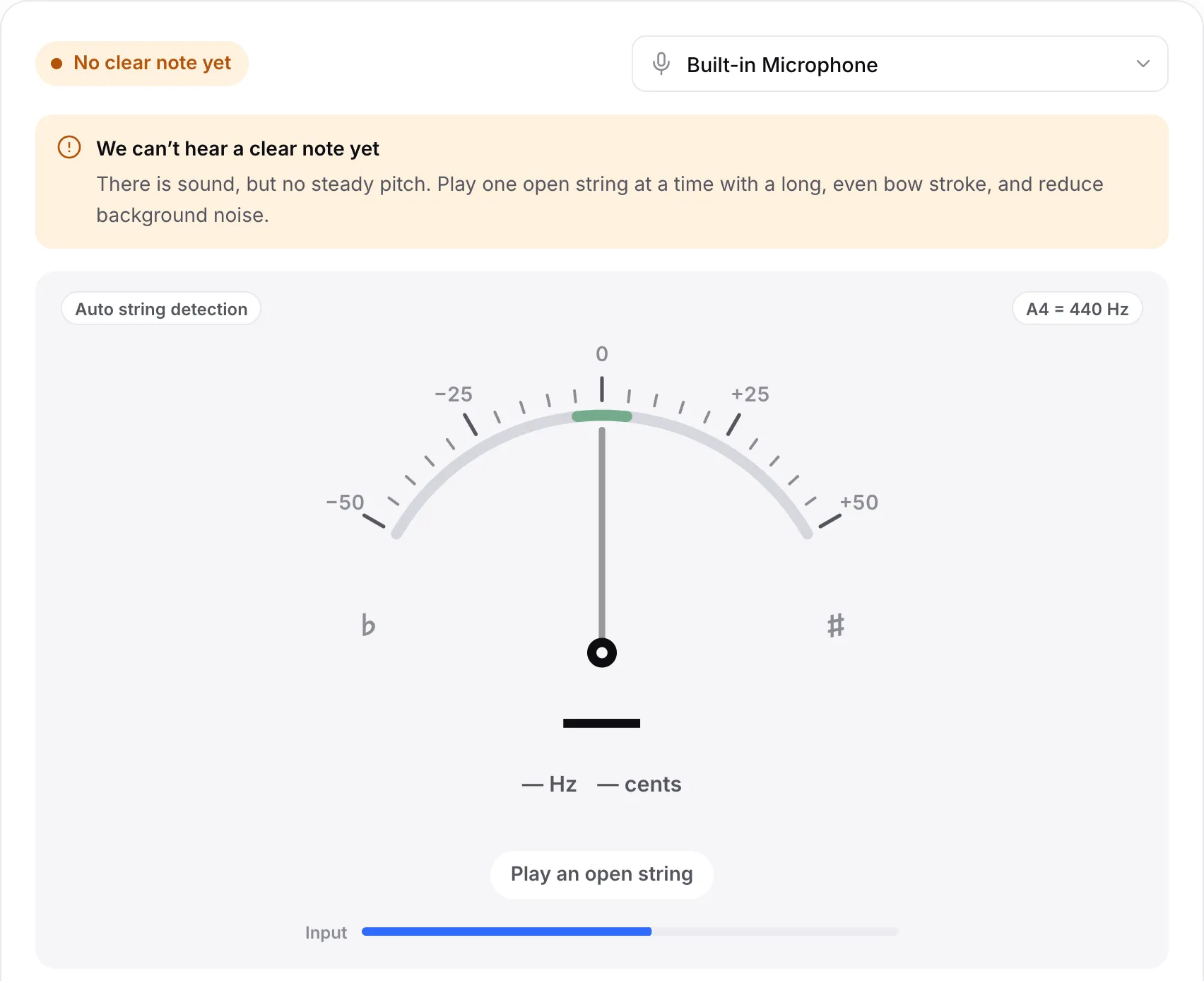Click the microphone icon in device selector
Screen dimensions: 1204x981
(x=661, y=64)
